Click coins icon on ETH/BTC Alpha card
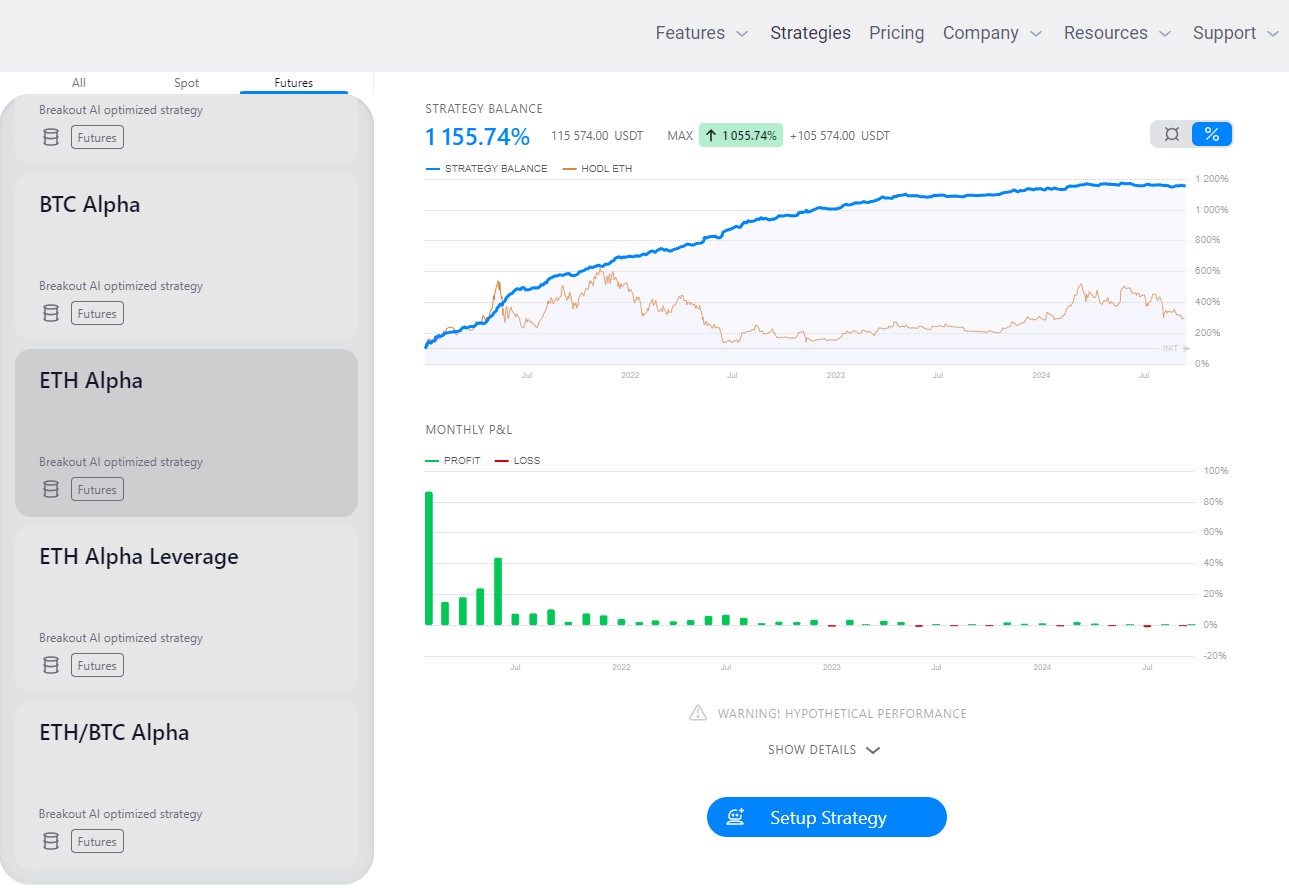Screen dimensions: 1289x889 tap(51, 842)
